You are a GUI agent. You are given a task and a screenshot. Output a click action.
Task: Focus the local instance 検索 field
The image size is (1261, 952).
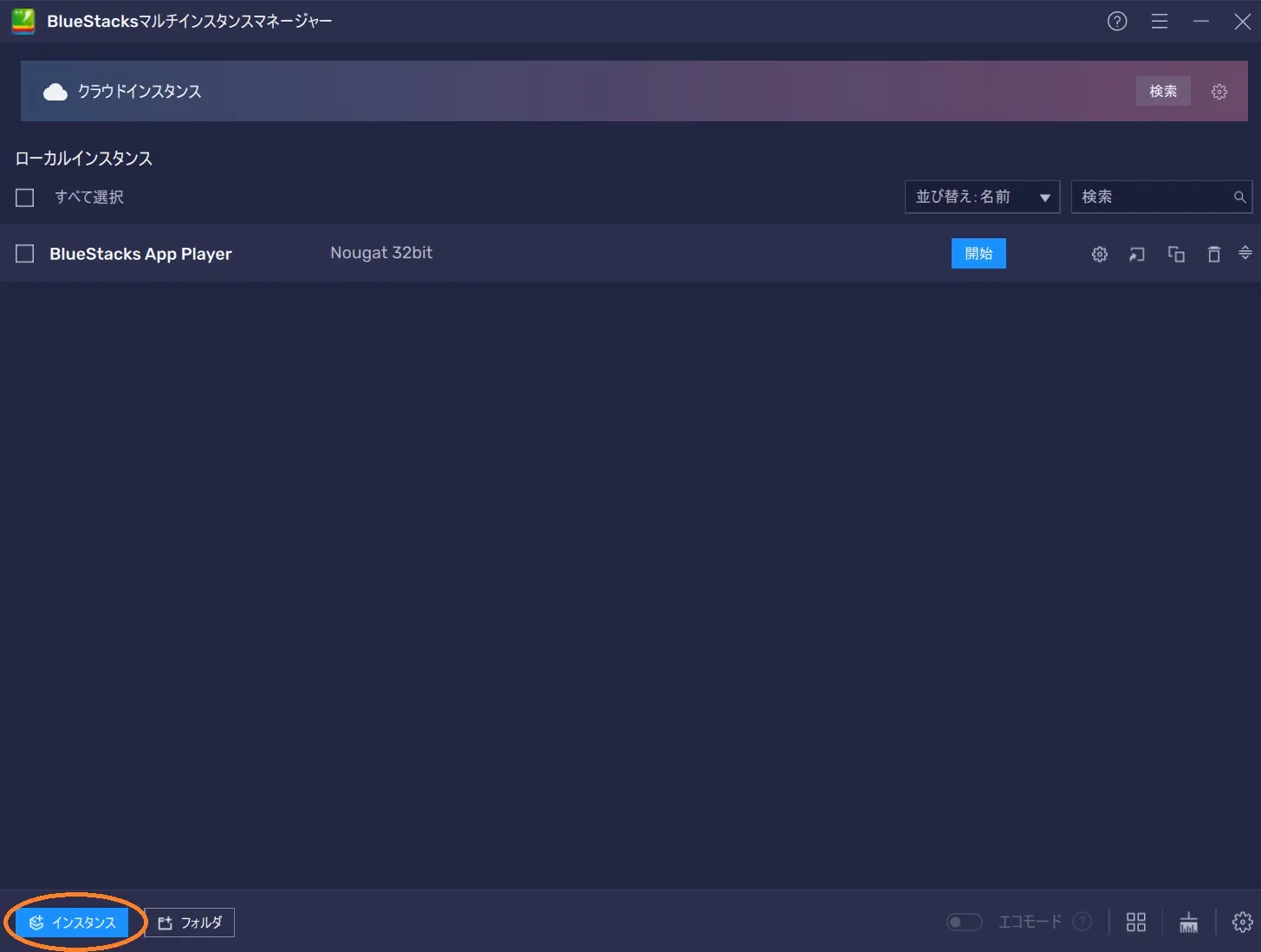(x=1161, y=197)
